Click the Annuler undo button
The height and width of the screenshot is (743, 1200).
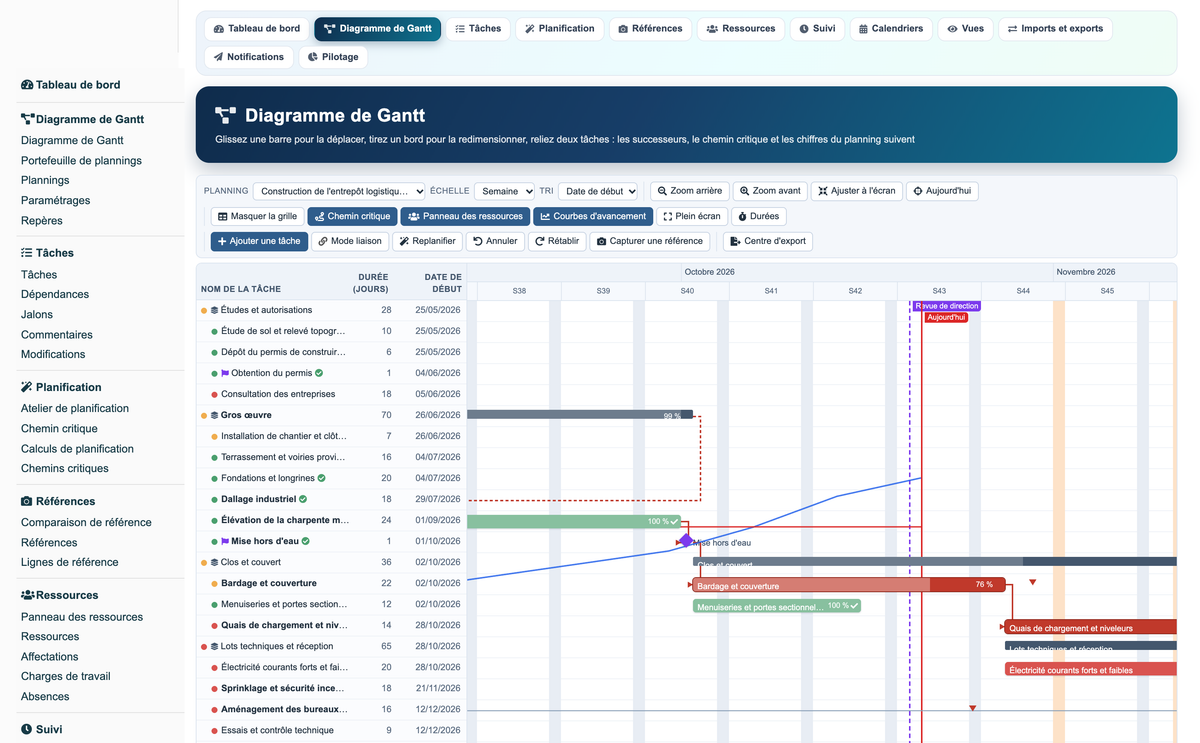coord(495,241)
